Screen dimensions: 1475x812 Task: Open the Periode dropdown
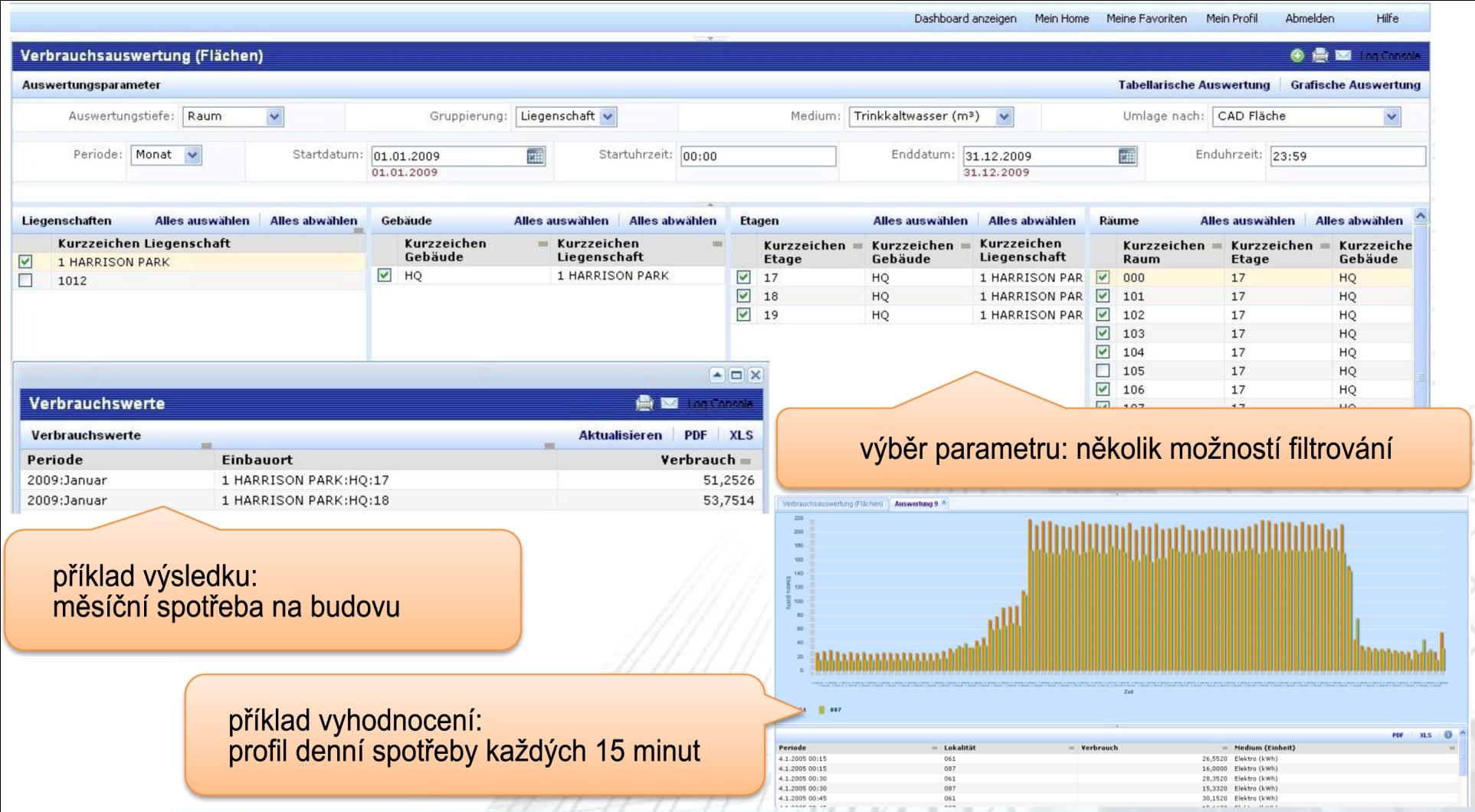[x=193, y=155]
